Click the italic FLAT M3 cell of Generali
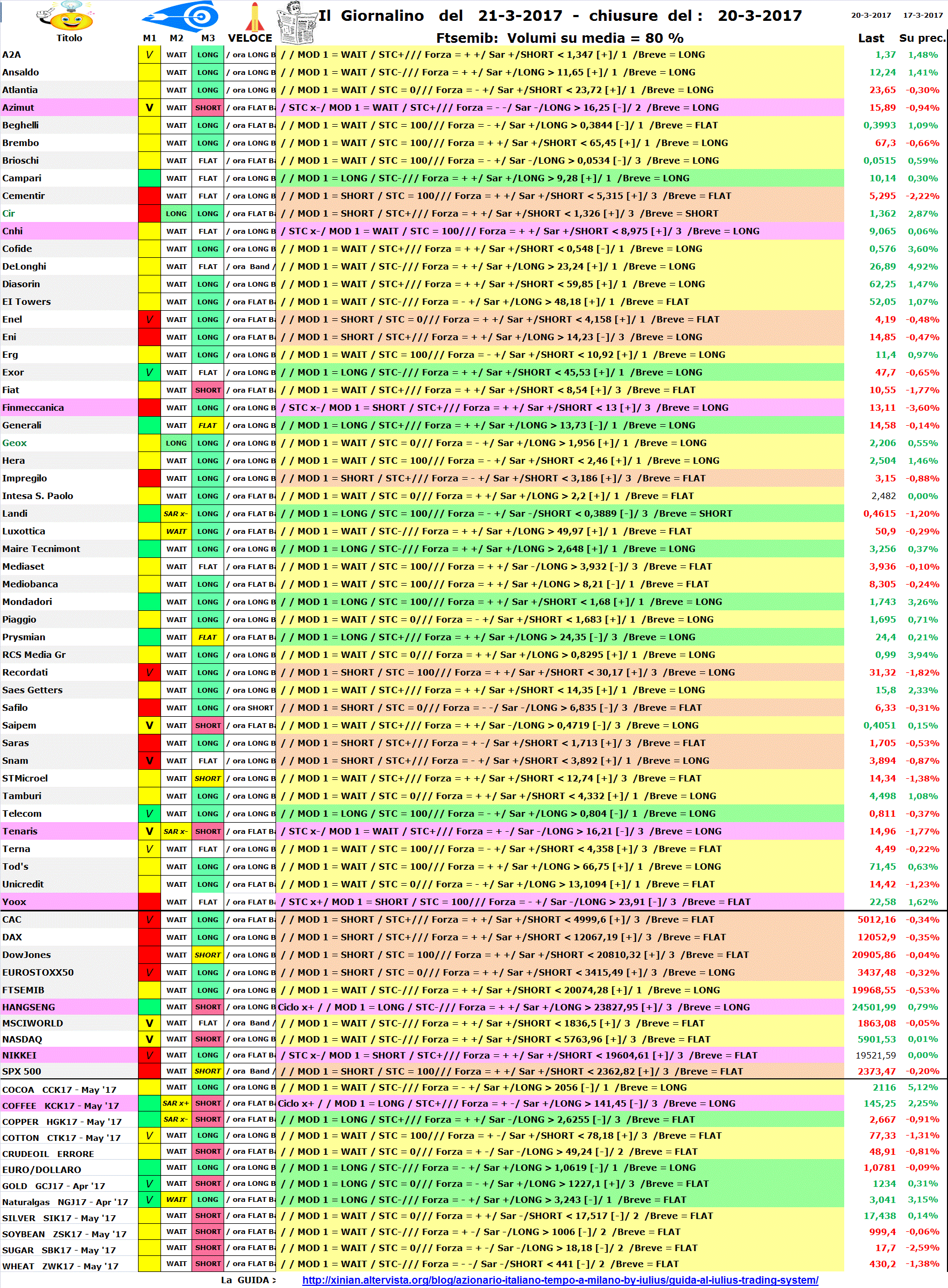The height and width of the screenshot is (1288, 948). click(208, 425)
